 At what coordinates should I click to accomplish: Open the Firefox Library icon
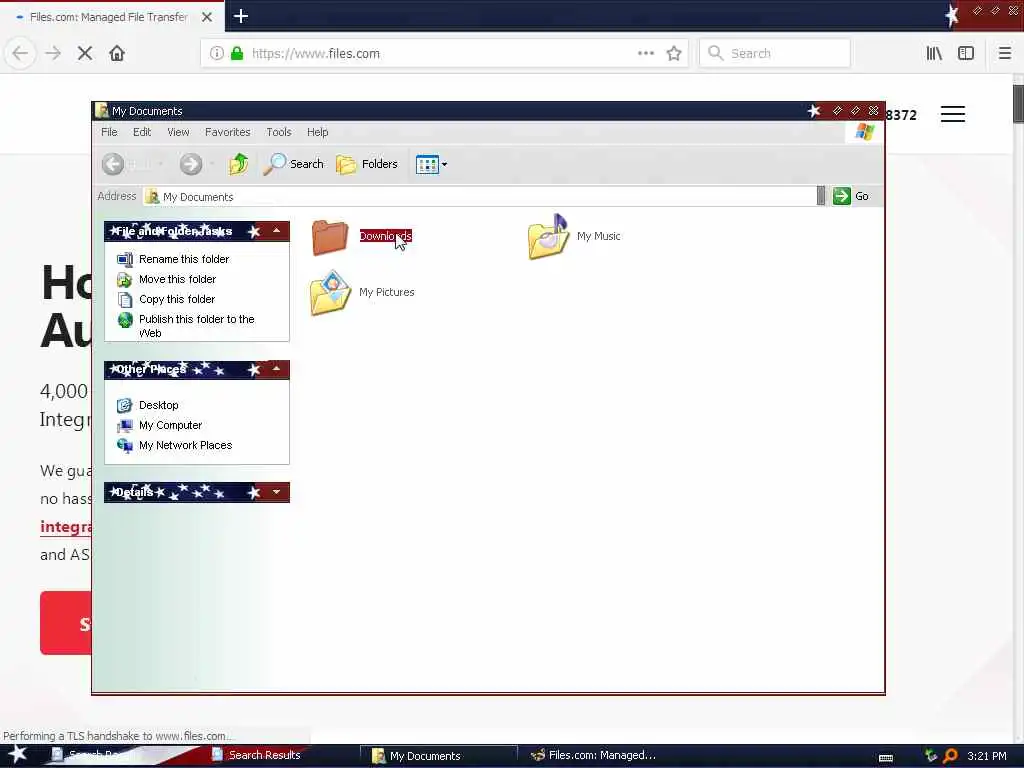click(x=935, y=54)
